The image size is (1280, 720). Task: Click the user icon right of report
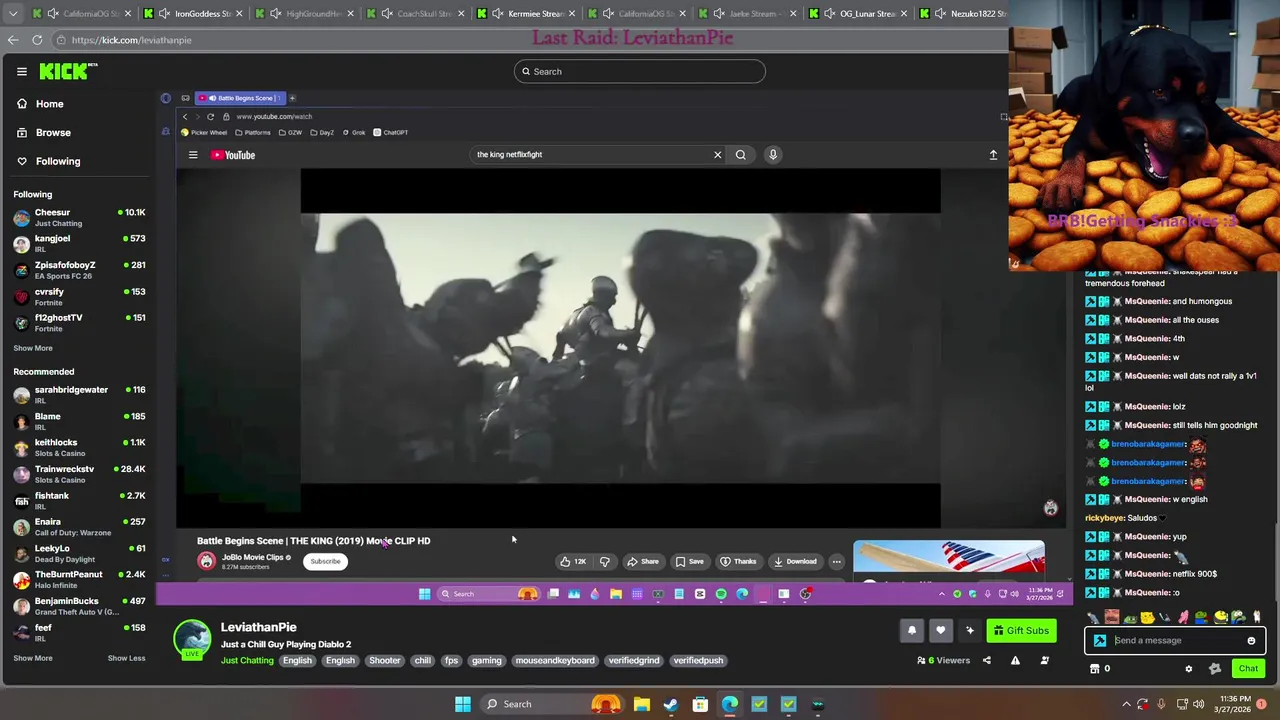(1044, 660)
